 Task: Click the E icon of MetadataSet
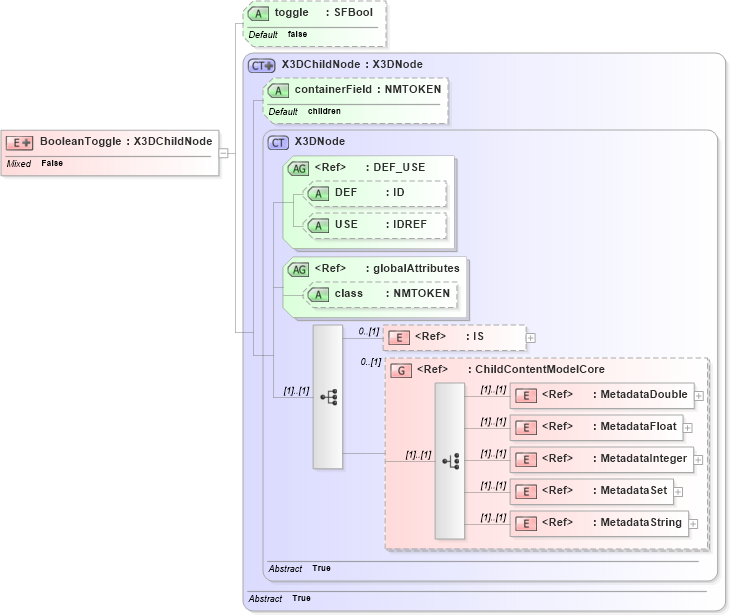click(x=526, y=492)
